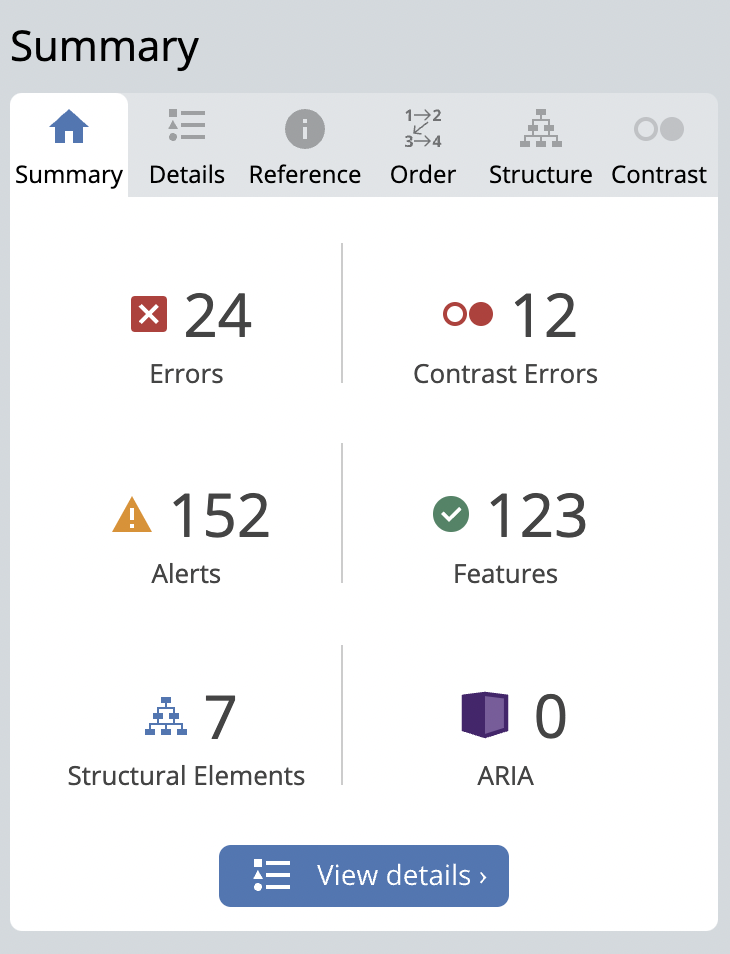Image resolution: width=730 pixels, height=954 pixels.
Task: Click the 152 alerts count
Action: pos(221,516)
